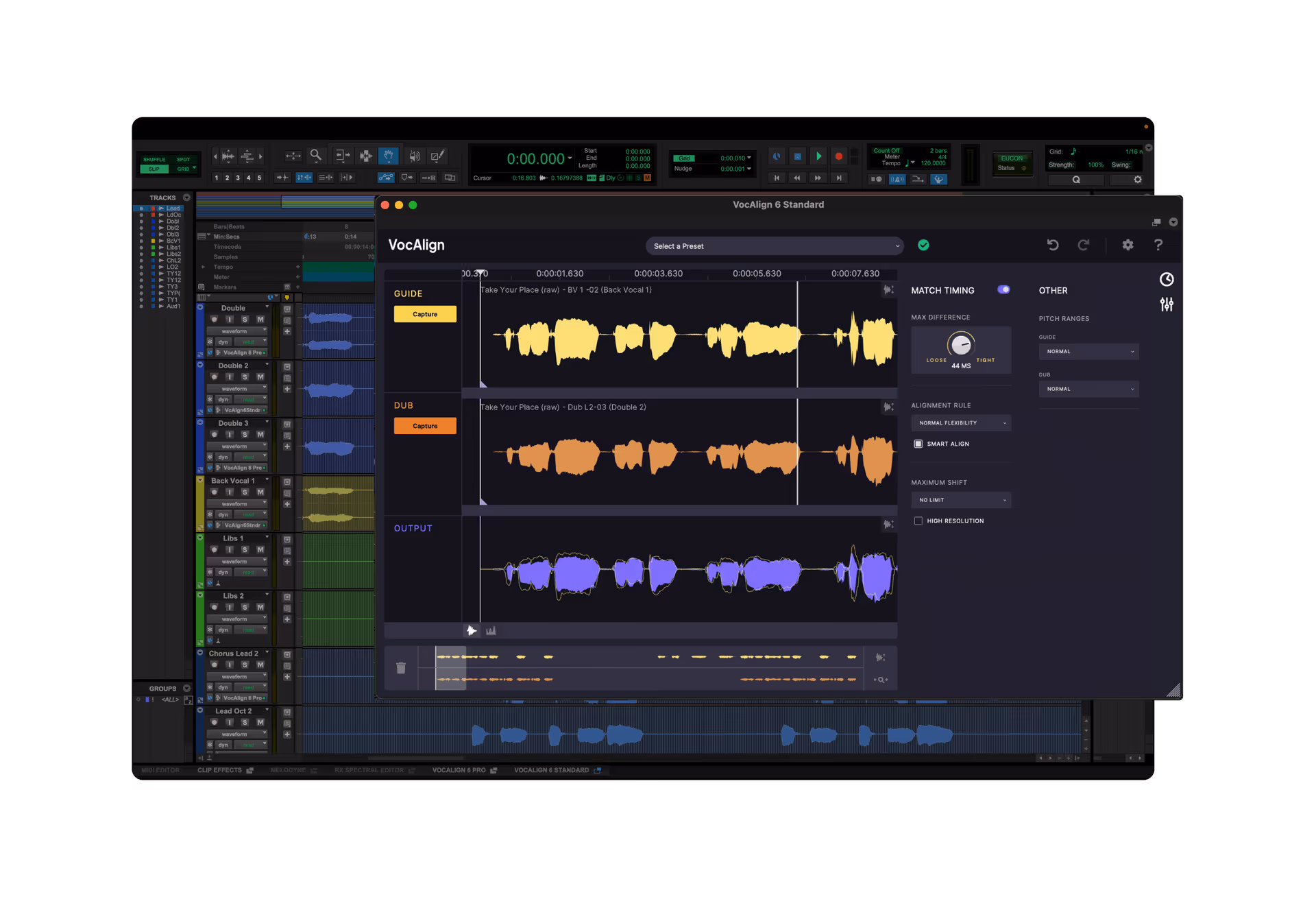Switch to the VocAlign 6 Pro tab
Screen dimensions: 1316x897
tap(459, 770)
